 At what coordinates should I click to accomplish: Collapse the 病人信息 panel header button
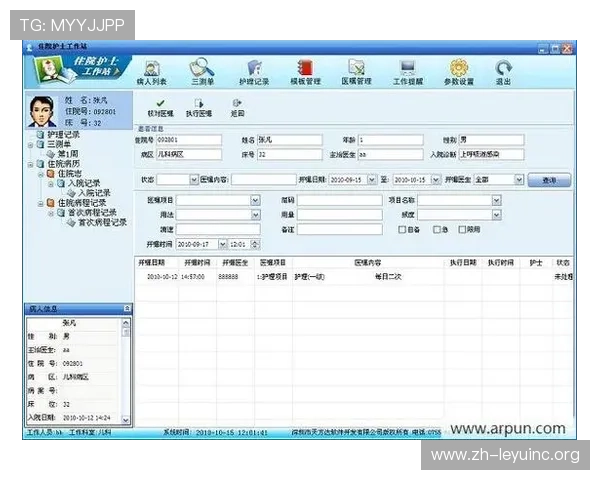tap(127, 309)
